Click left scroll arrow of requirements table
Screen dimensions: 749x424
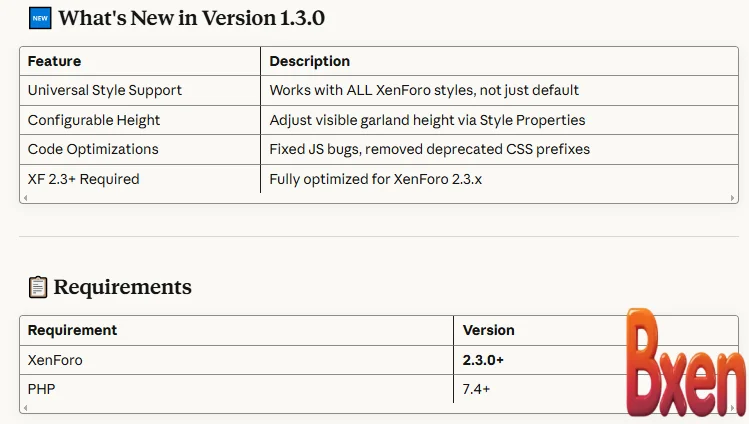click(x=25, y=408)
